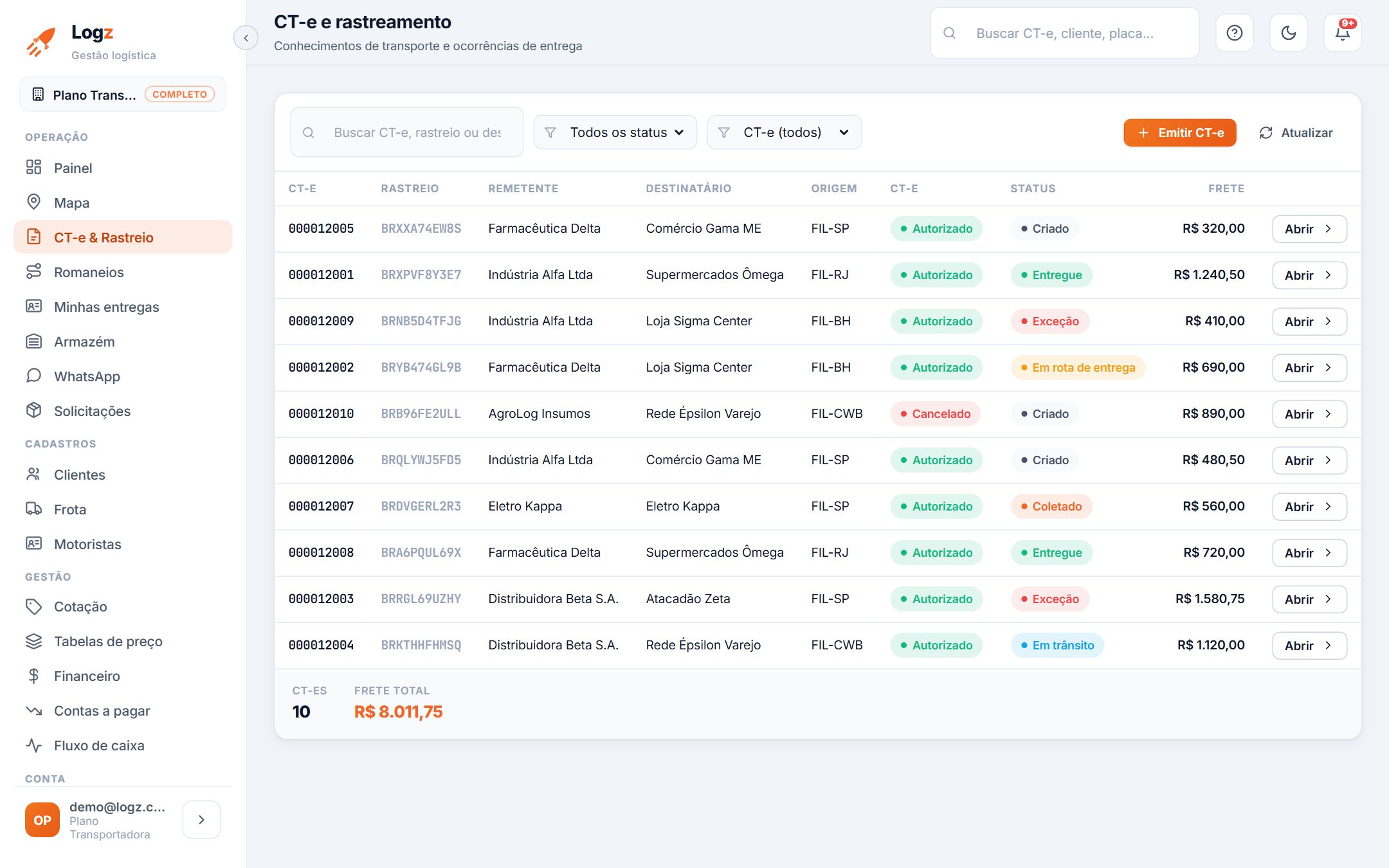Open Clientes people icon
1389x868 pixels.
pyautogui.click(x=33, y=474)
